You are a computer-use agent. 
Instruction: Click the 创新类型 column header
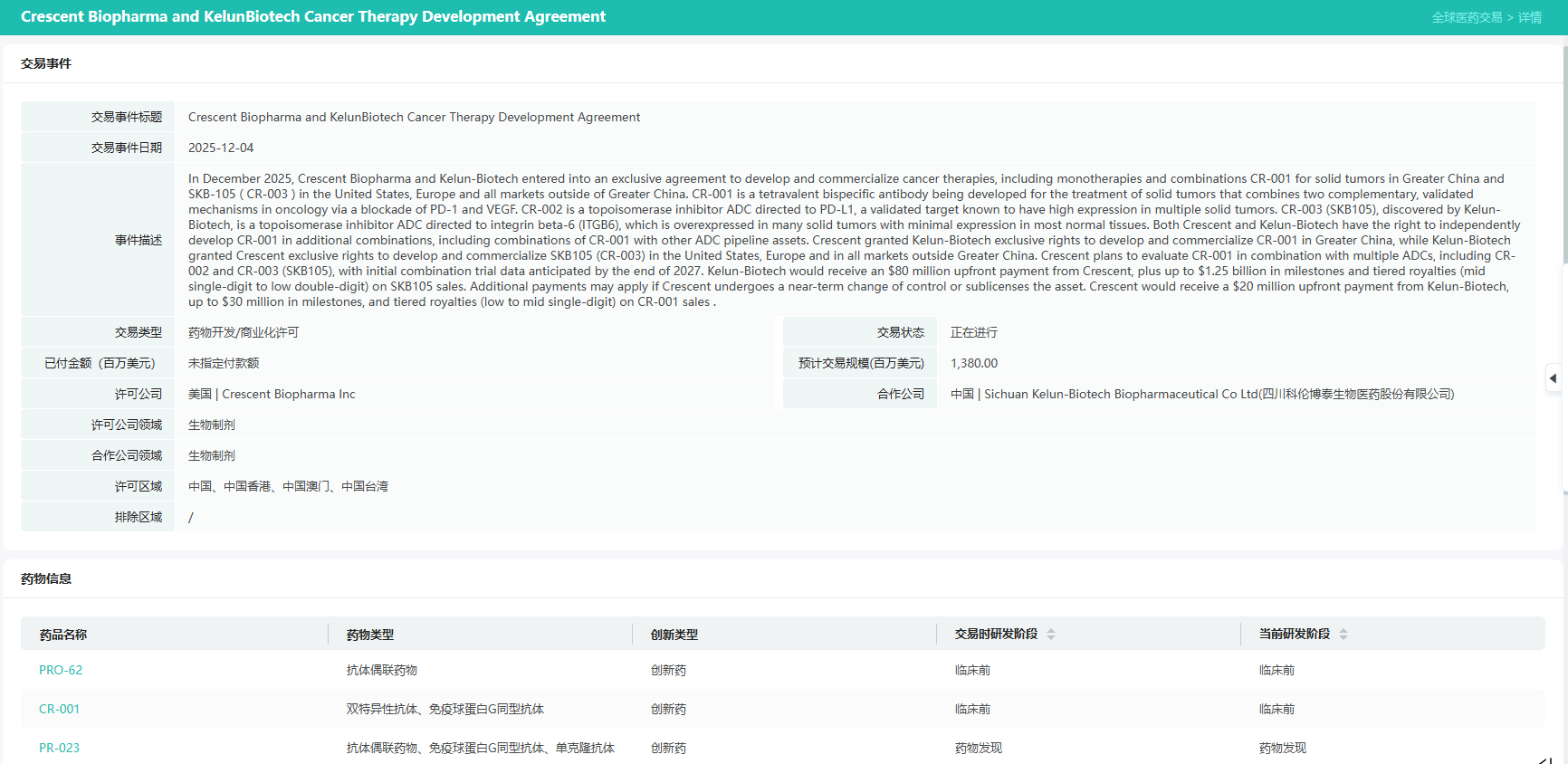coord(674,635)
